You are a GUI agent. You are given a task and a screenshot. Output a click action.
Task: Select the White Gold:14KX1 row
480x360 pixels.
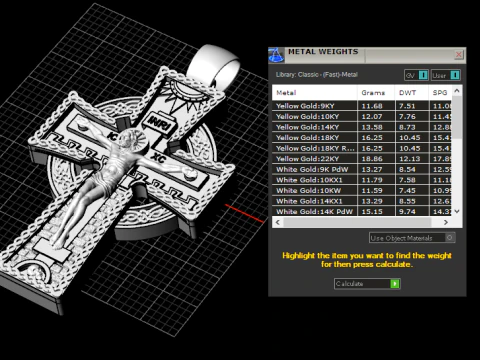pyautogui.click(x=362, y=201)
